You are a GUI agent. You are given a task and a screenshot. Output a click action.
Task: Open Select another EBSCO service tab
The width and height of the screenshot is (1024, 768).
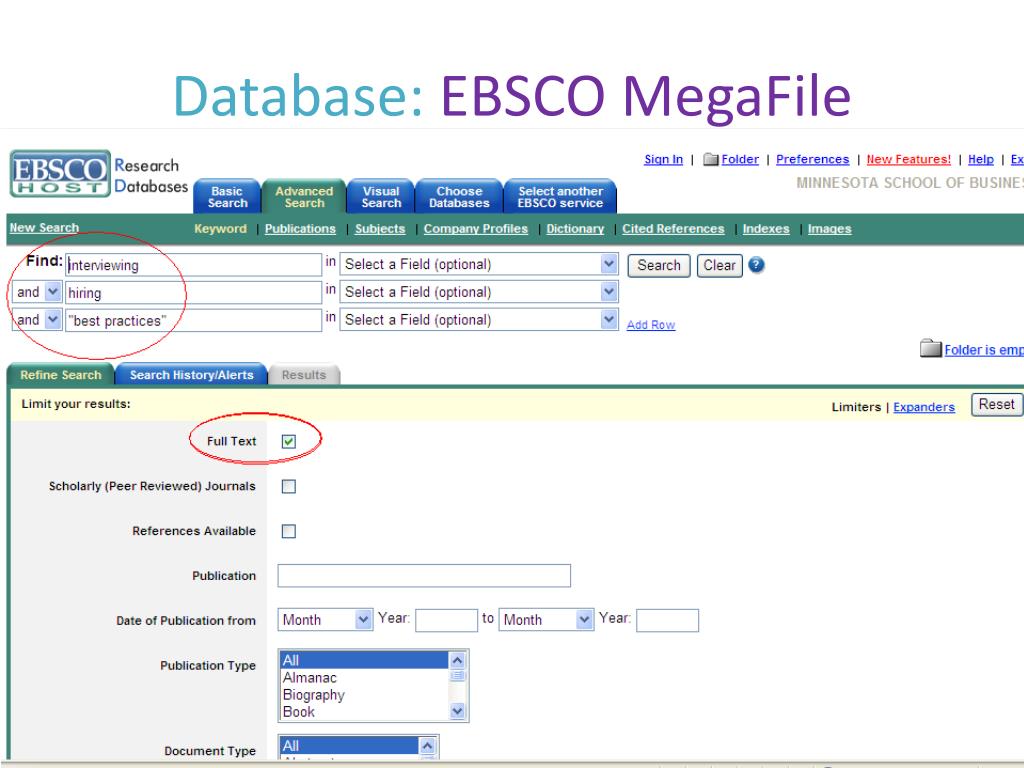pos(560,197)
